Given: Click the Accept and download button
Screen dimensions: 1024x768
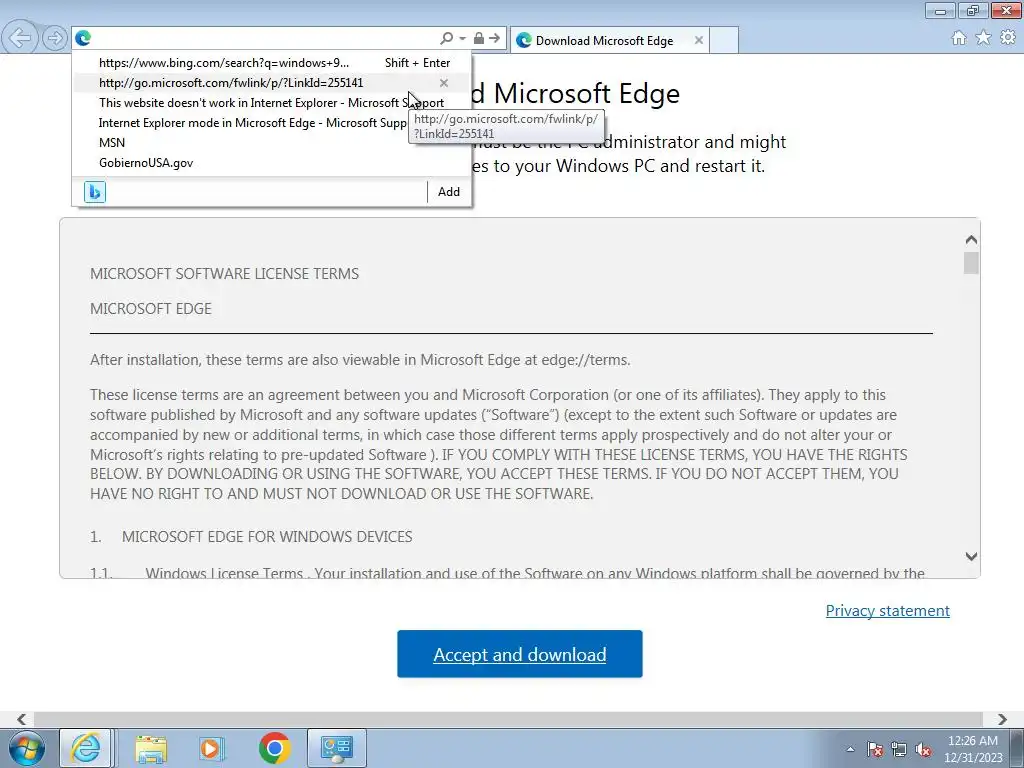Looking at the screenshot, I should (520, 654).
